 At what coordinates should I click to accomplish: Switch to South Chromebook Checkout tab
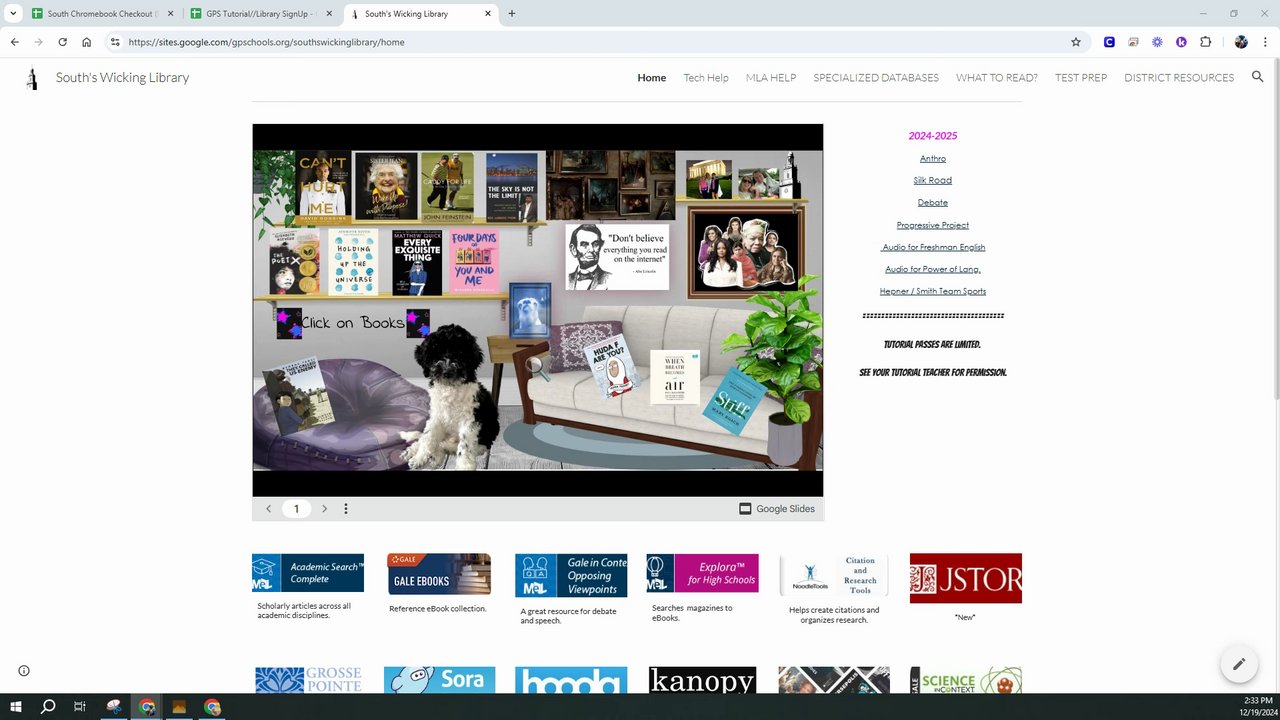point(100,14)
